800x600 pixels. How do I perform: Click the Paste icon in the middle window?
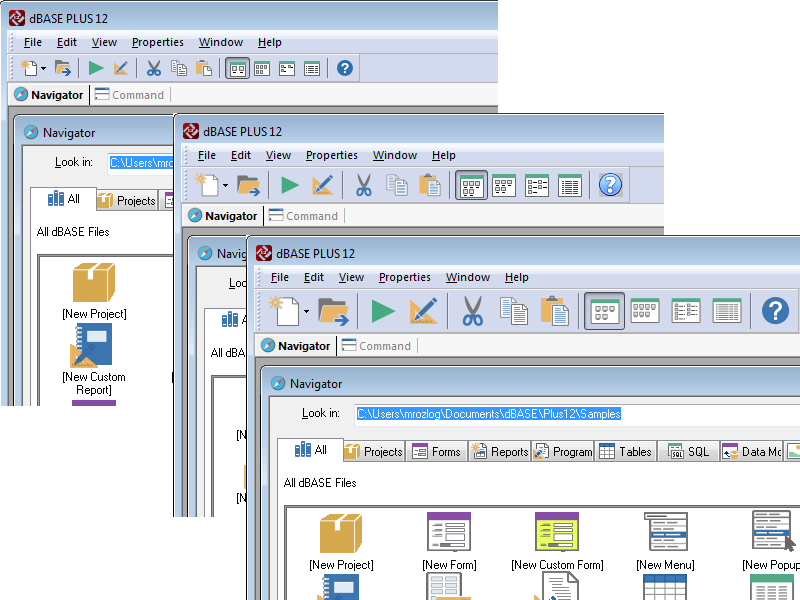coord(430,185)
